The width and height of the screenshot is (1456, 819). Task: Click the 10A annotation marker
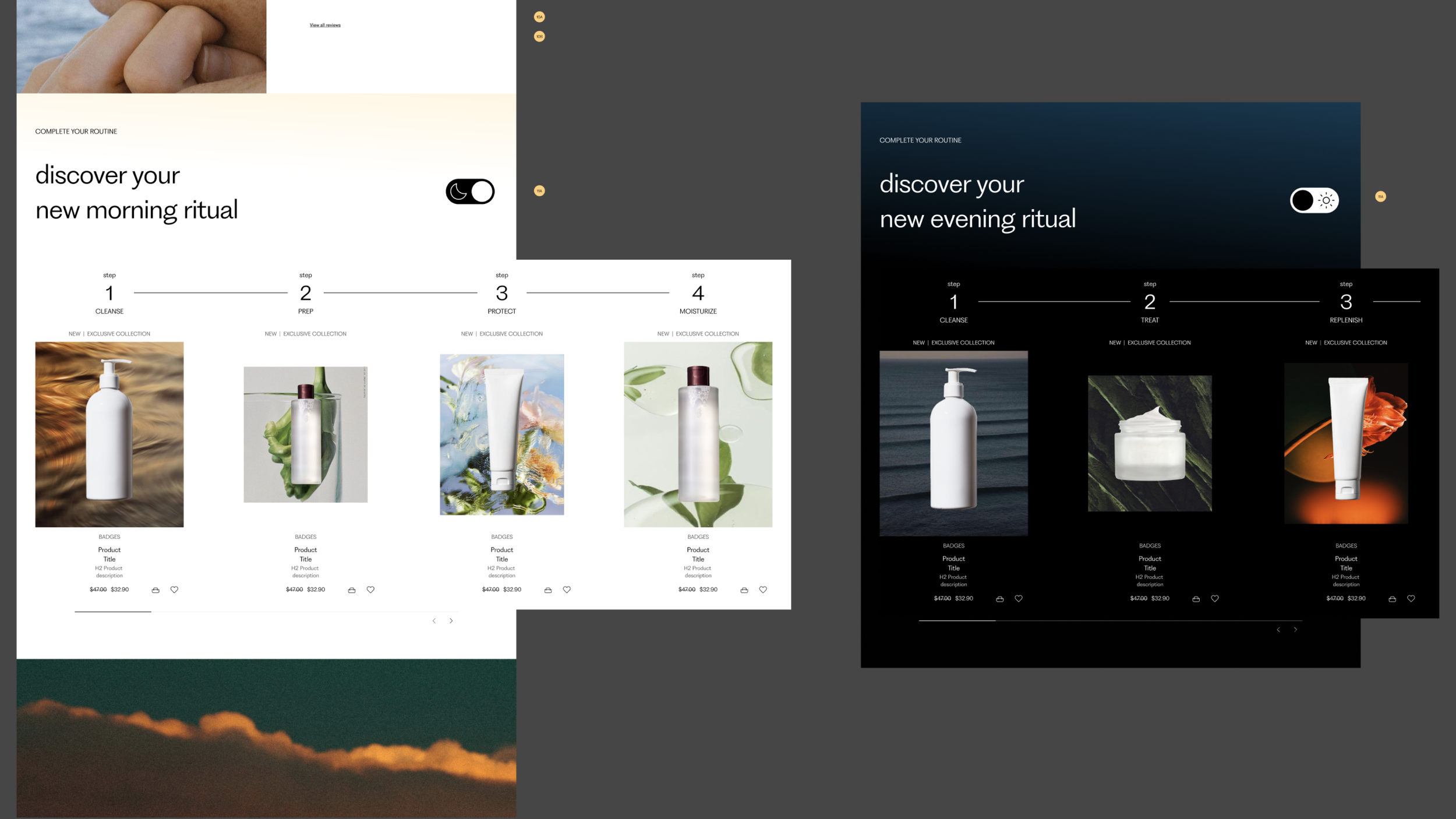pyautogui.click(x=539, y=17)
